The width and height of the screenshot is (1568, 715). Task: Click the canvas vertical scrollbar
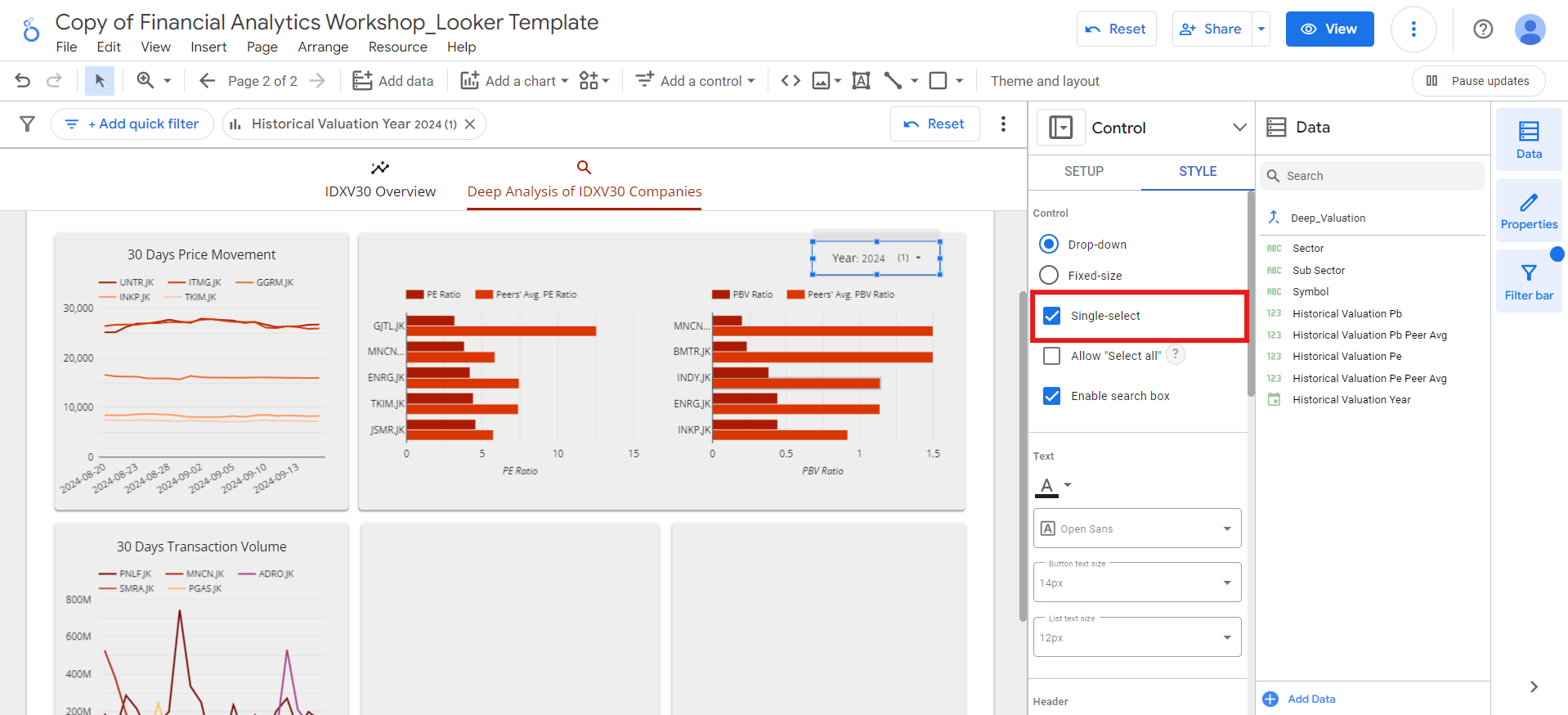tap(1023, 456)
